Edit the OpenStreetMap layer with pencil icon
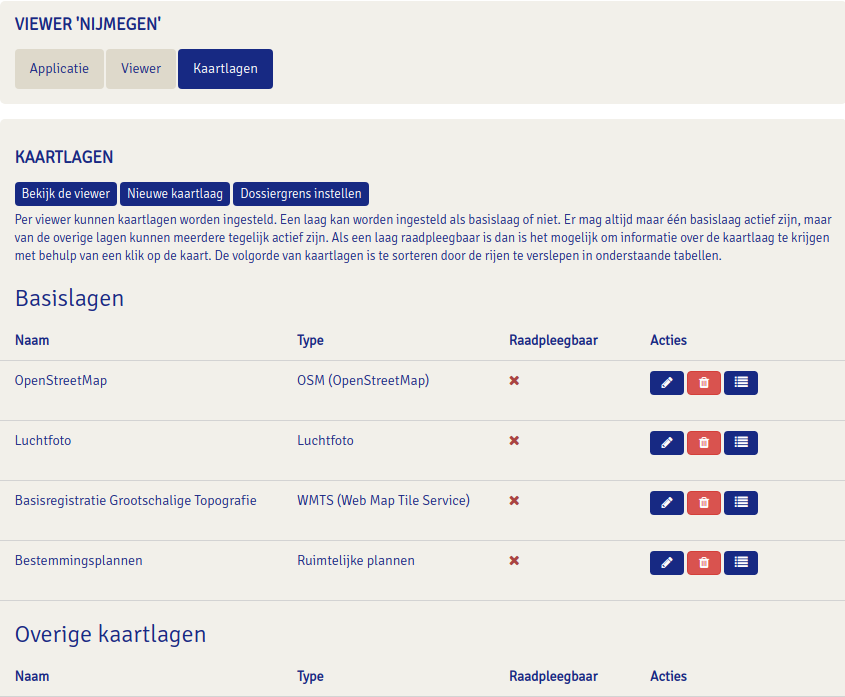 click(x=667, y=383)
